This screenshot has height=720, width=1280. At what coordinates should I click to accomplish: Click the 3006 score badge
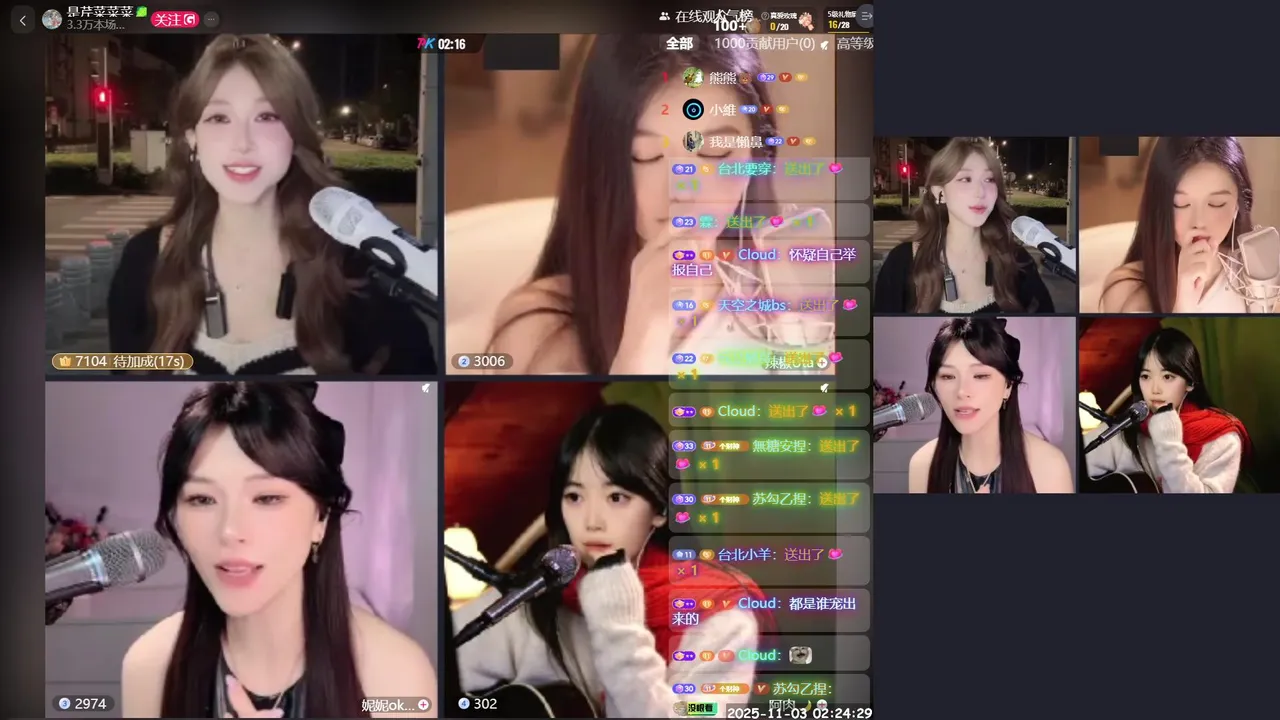(481, 361)
